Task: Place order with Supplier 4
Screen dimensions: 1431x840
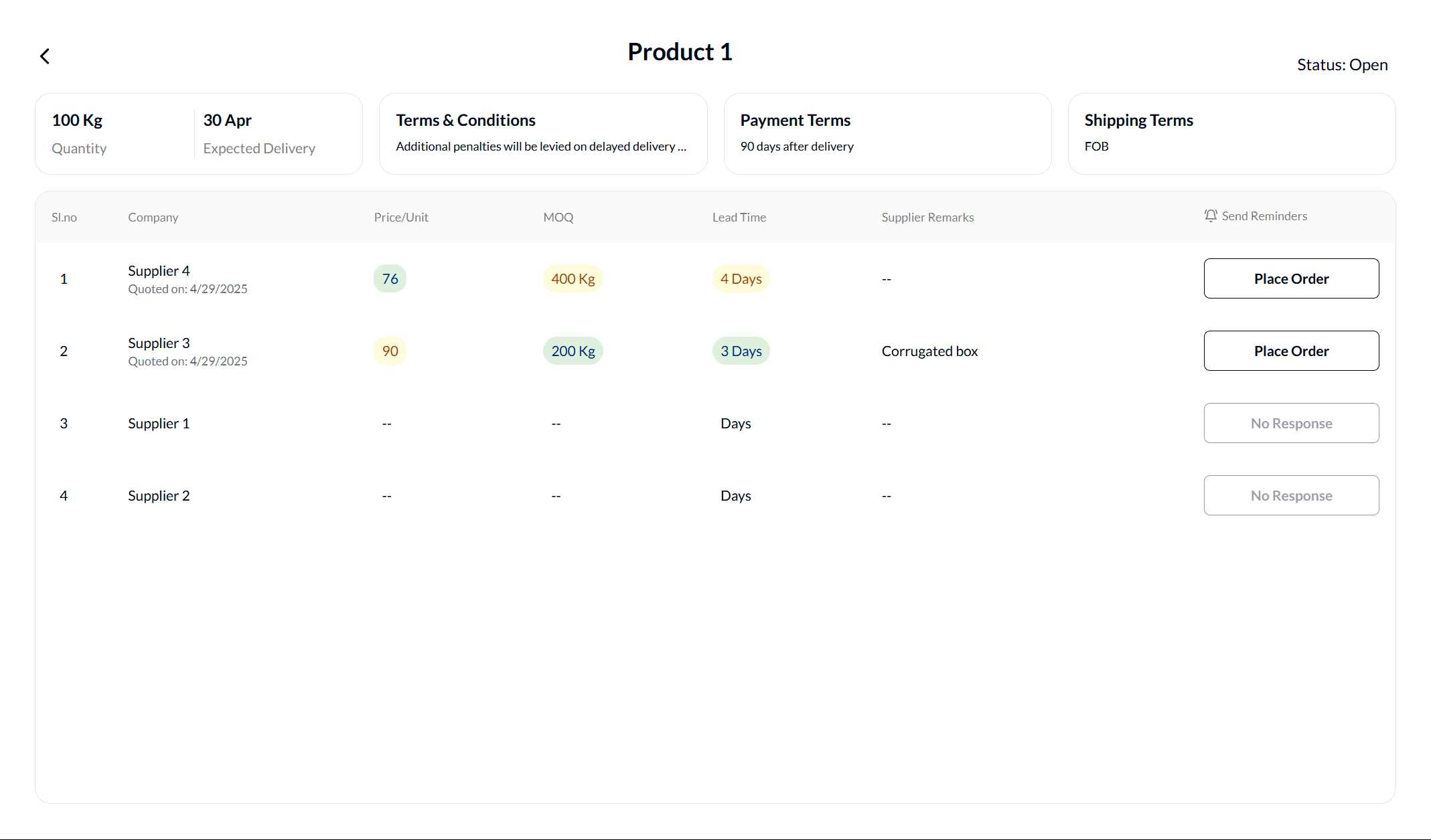Action: [1290, 278]
